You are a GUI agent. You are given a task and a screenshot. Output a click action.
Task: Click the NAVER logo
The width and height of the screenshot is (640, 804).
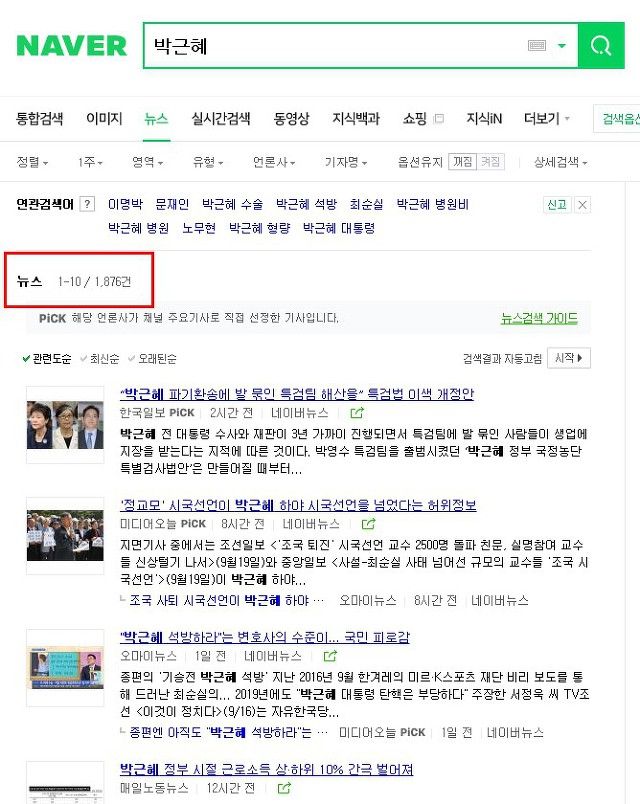tap(71, 46)
